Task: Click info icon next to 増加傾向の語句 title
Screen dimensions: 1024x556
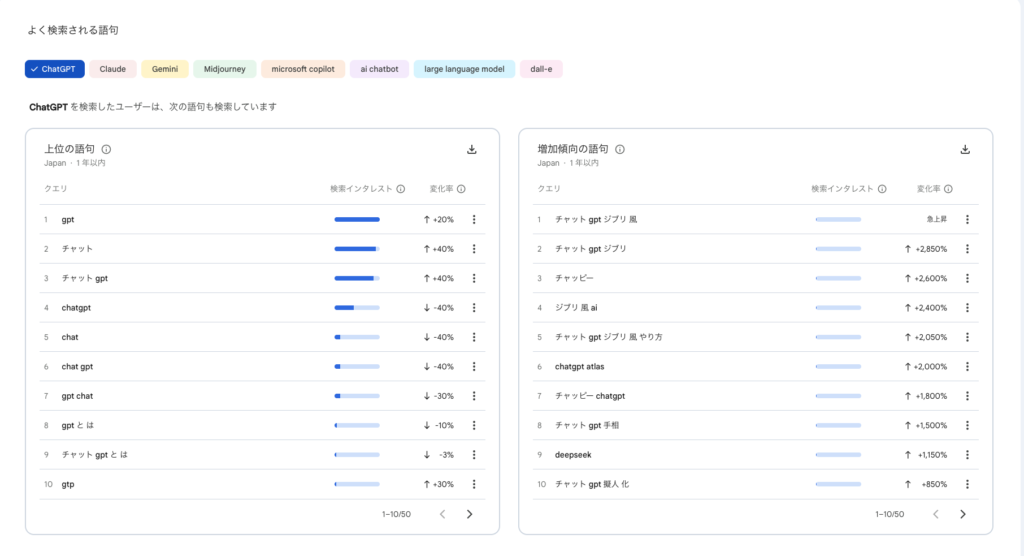Action: click(620, 150)
